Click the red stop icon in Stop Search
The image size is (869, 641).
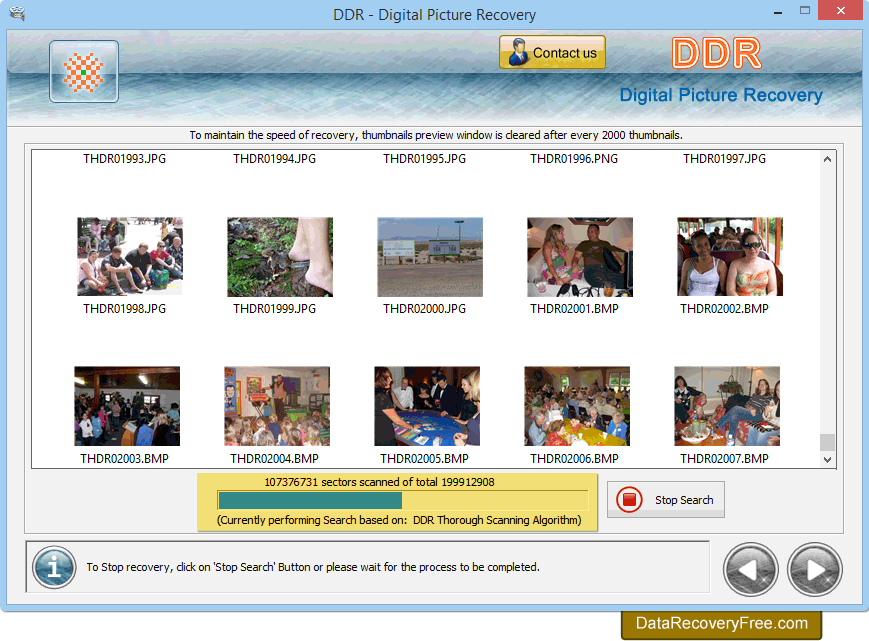(629, 500)
